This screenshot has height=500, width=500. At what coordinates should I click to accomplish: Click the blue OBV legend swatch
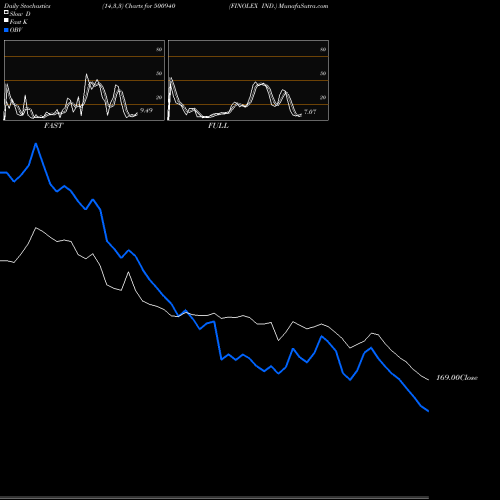click(x=6, y=30)
